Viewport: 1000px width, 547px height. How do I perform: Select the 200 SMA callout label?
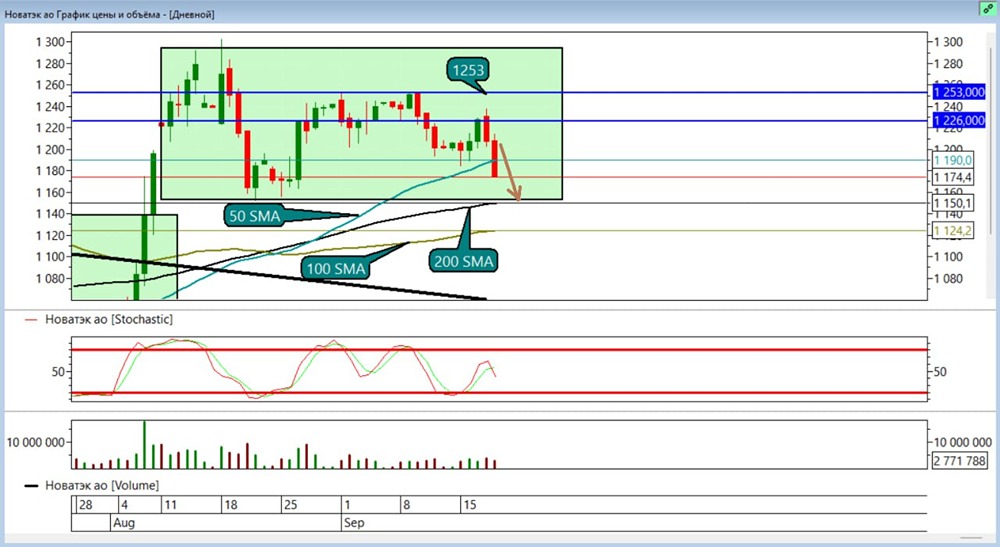(x=464, y=261)
